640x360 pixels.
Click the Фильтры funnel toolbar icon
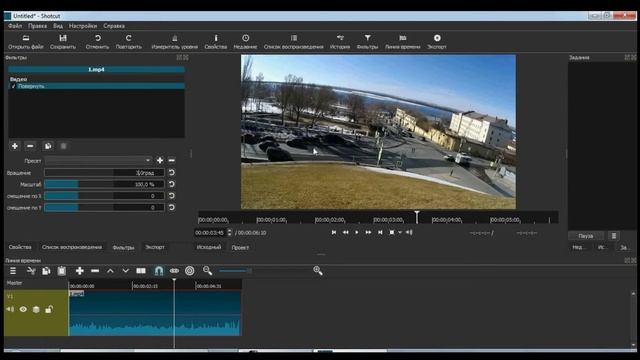pyautogui.click(x=367, y=42)
